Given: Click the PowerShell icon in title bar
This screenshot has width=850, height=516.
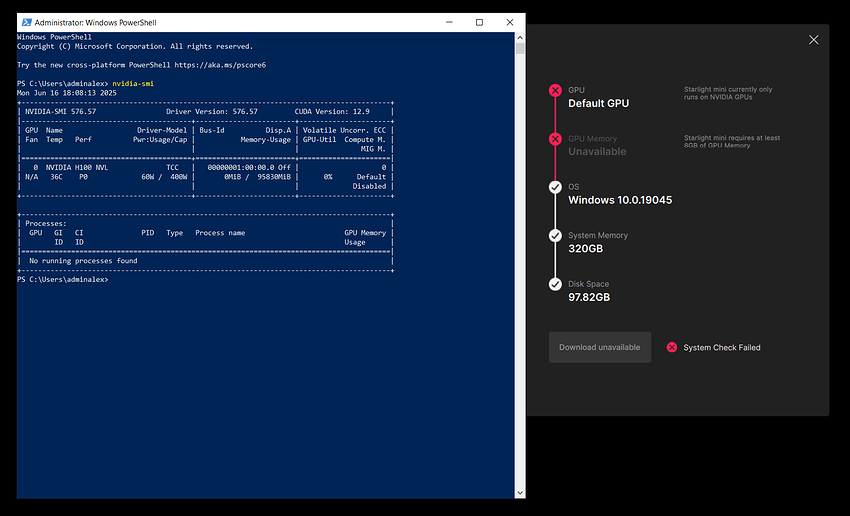Looking at the screenshot, I should coord(27,22).
